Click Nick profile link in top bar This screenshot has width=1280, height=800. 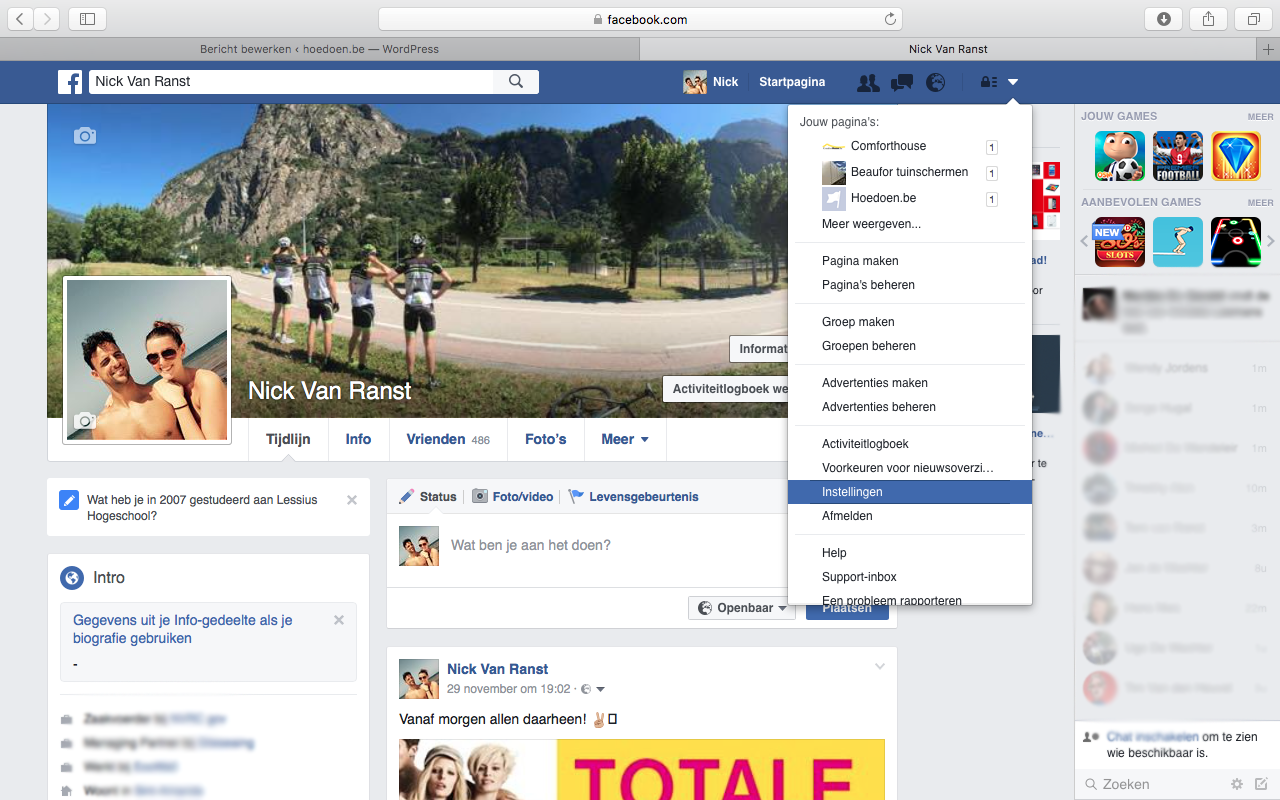click(711, 82)
